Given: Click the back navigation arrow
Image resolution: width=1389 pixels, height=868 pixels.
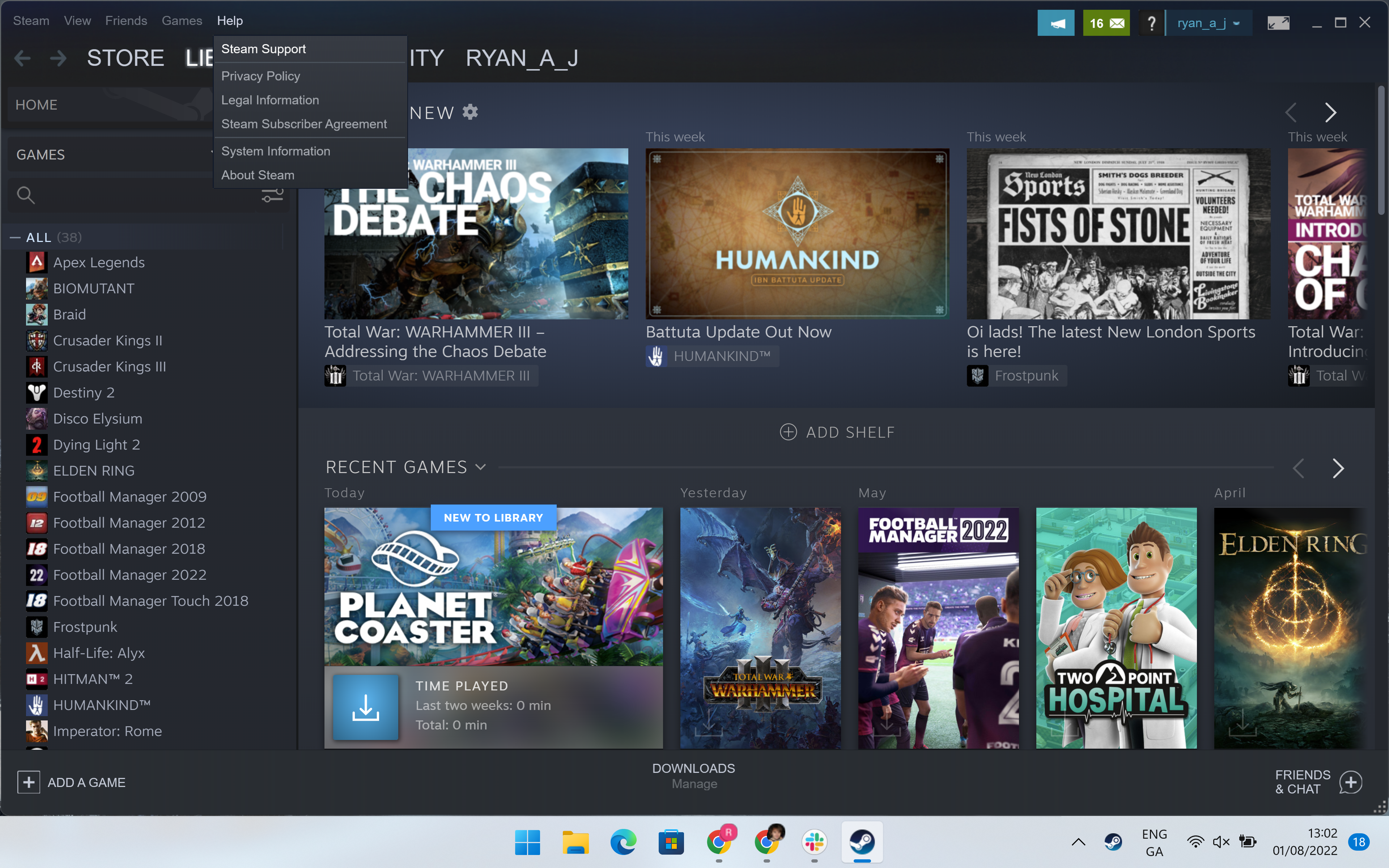Looking at the screenshot, I should 22,58.
